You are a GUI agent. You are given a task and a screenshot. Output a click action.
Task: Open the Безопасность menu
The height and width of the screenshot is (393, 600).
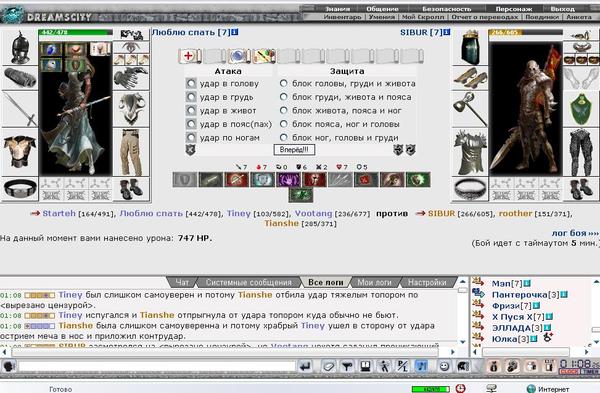pyautogui.click(x=447, y=8)
